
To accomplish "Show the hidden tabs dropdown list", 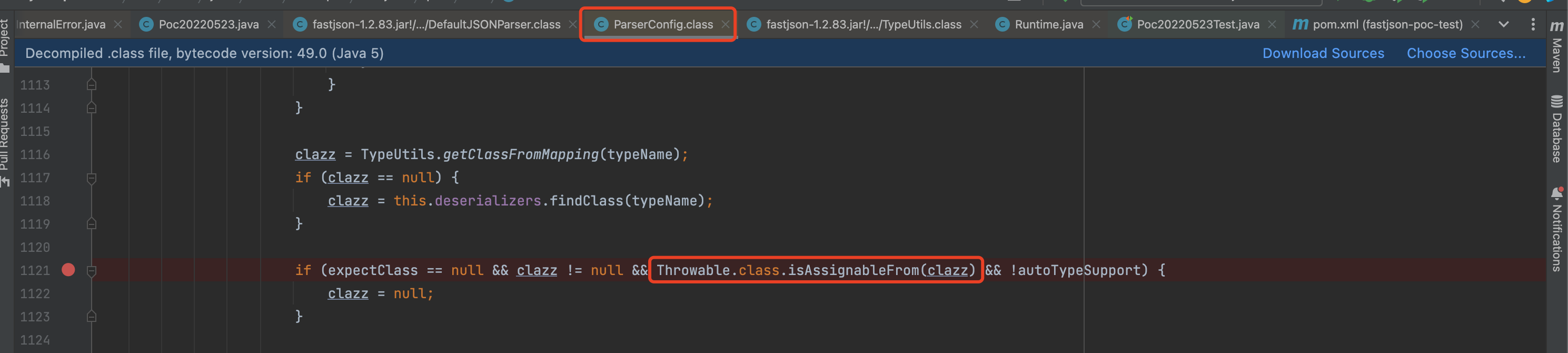I will coord(1503,24).
